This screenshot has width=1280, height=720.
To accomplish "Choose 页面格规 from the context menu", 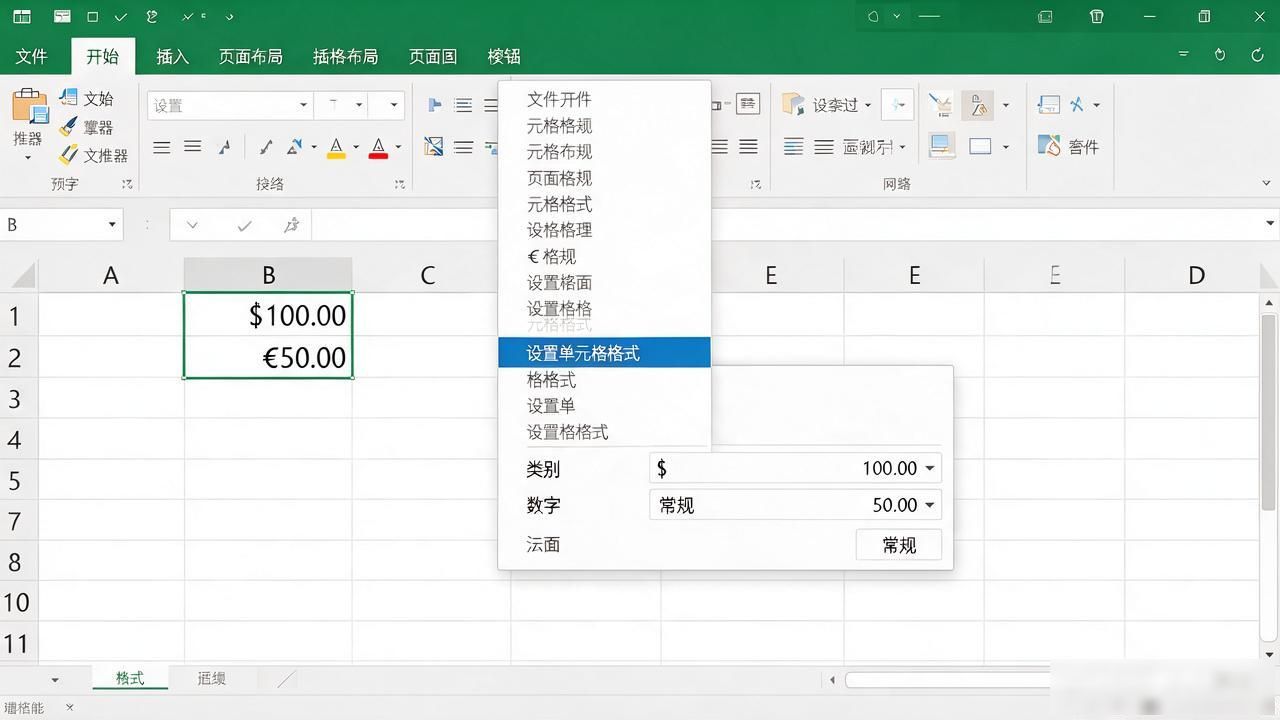I will [559, 178].
